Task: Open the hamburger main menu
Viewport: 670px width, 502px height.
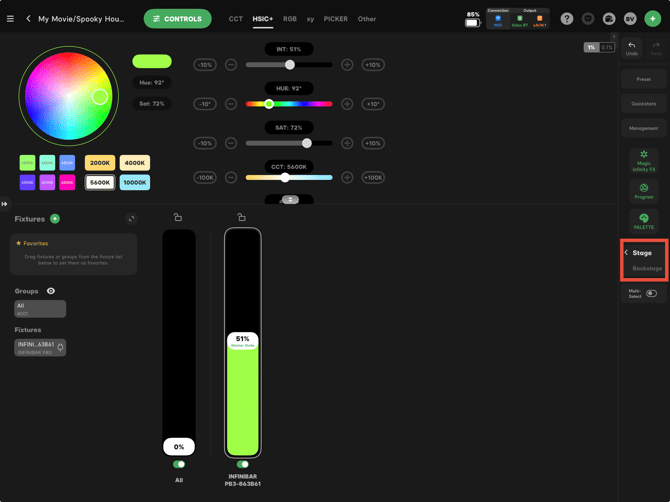Action: pos(10,19)
